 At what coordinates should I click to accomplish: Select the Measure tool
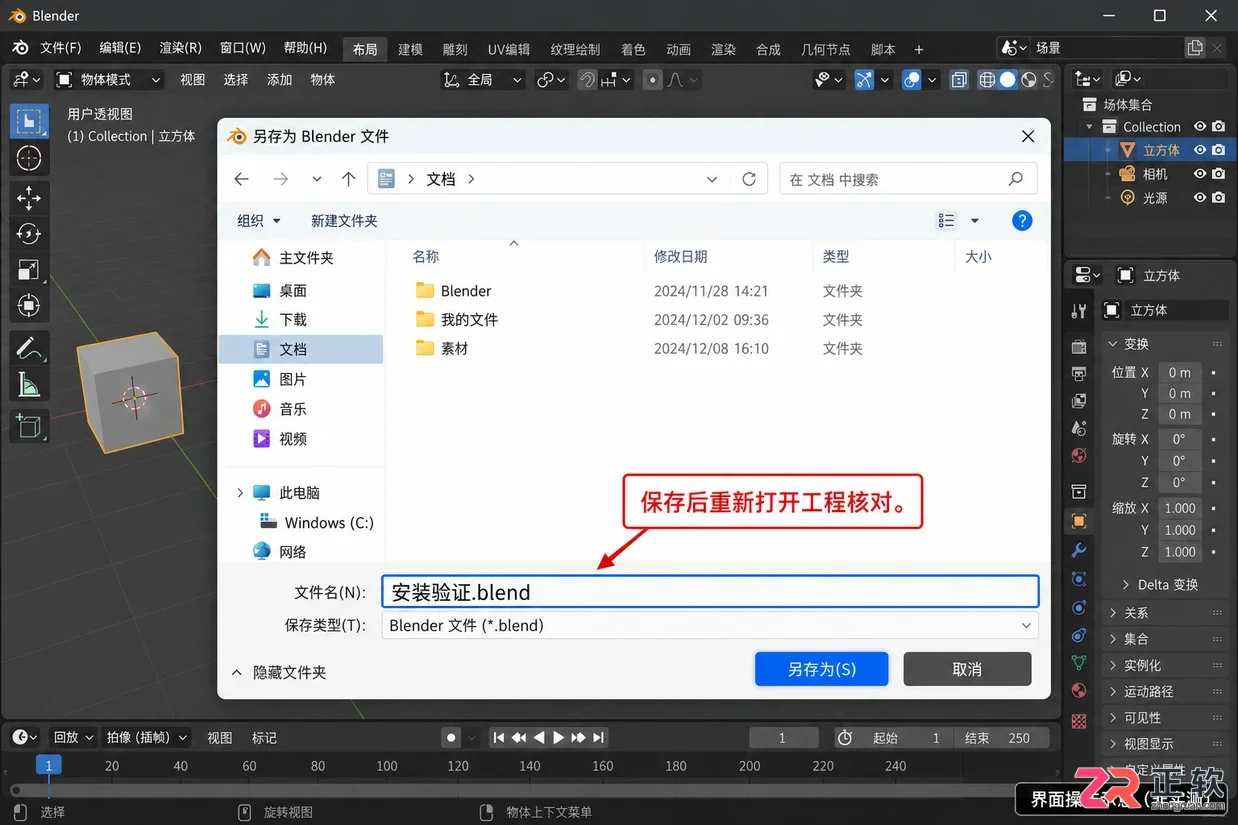tap(29, 383)
